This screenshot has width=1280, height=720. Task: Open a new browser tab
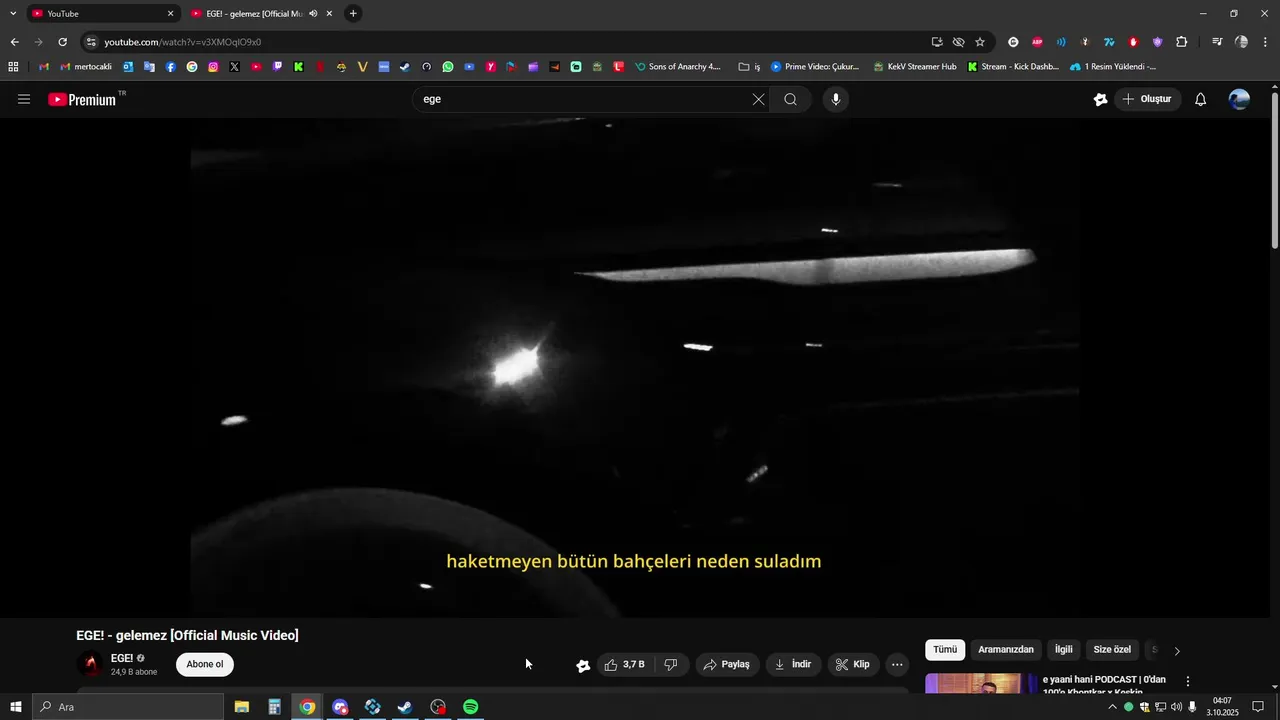coord(353,14)
